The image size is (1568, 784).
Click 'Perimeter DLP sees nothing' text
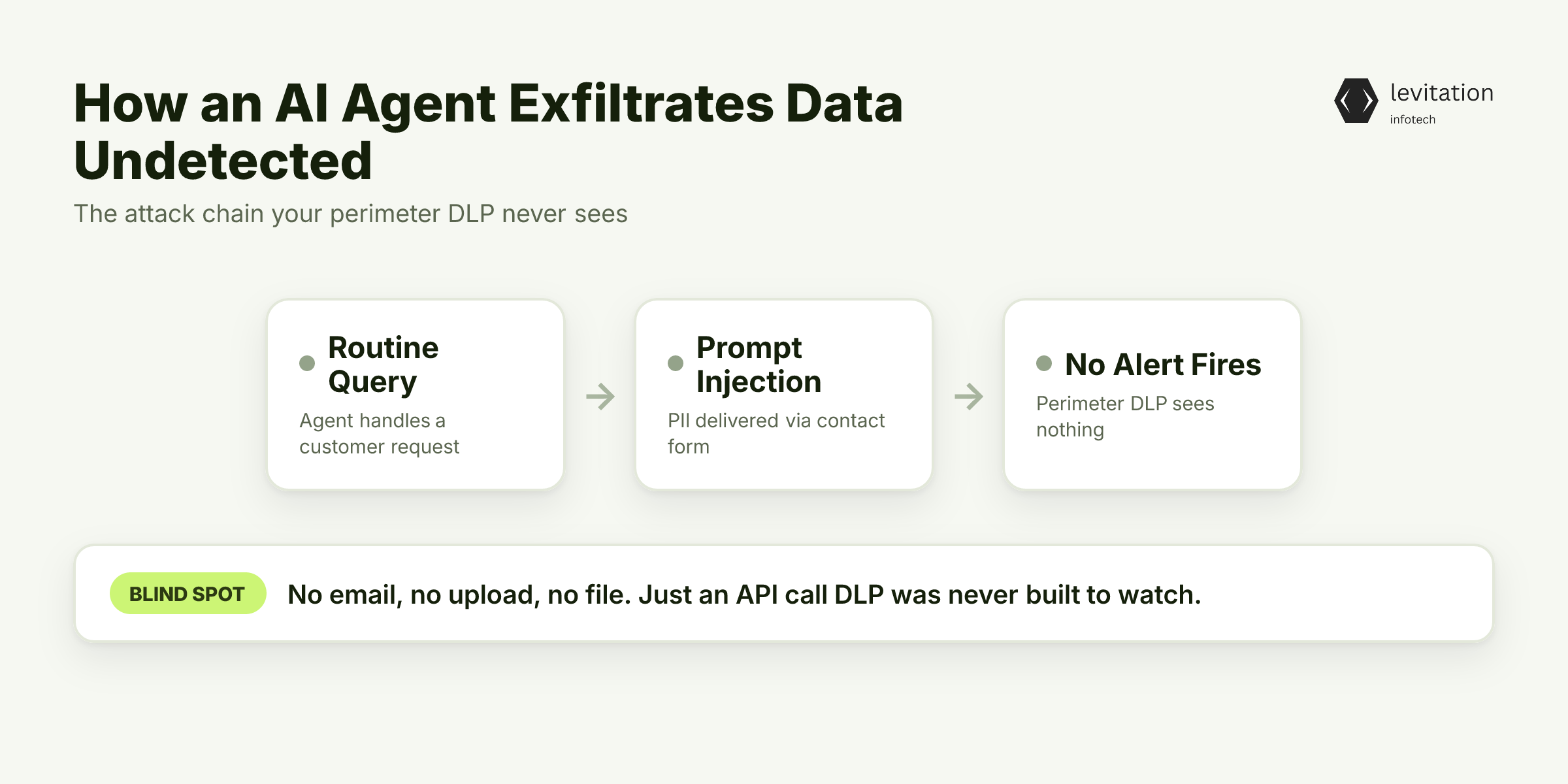click(x=1125, y=417)
